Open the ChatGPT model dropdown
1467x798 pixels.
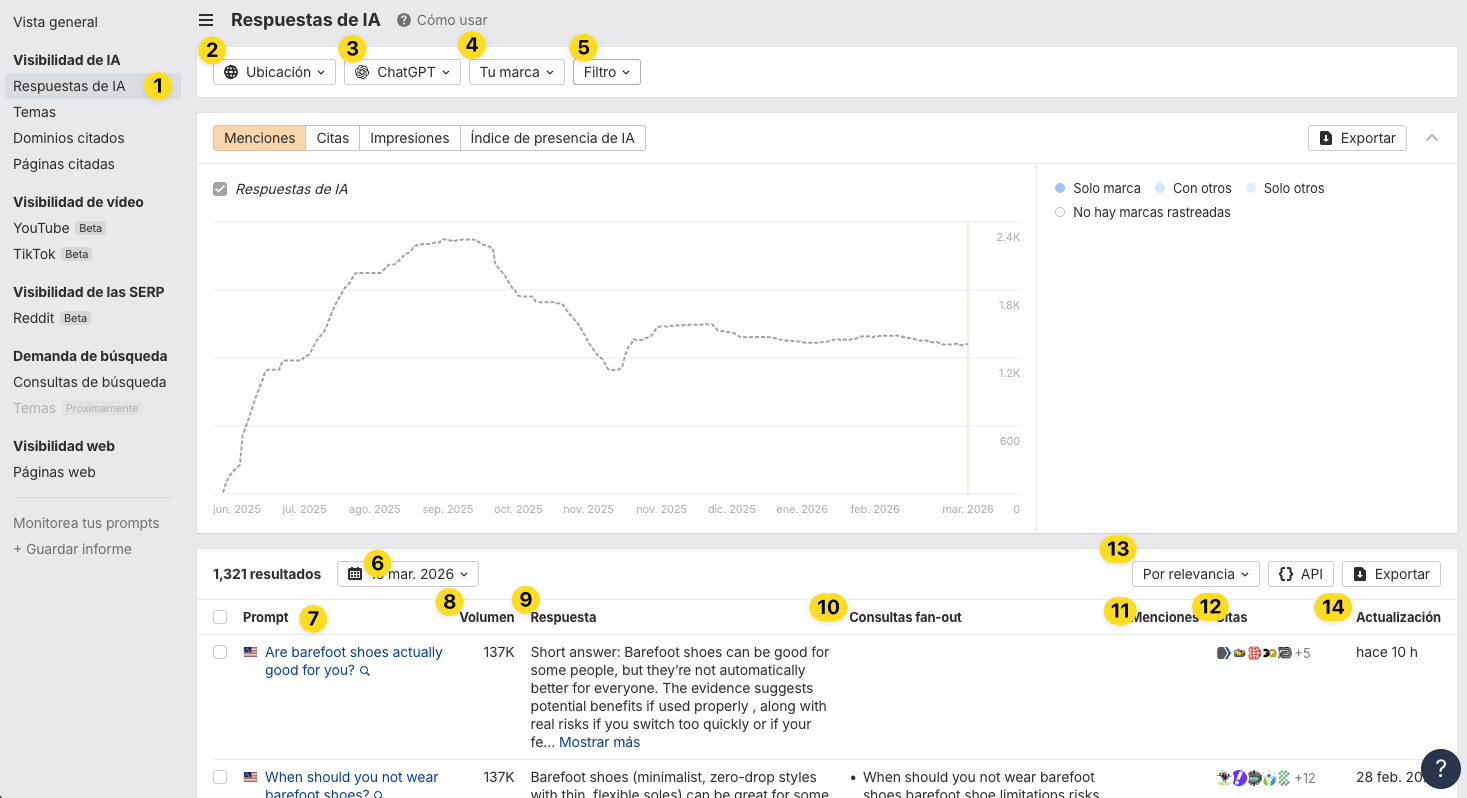coord(403,72)
